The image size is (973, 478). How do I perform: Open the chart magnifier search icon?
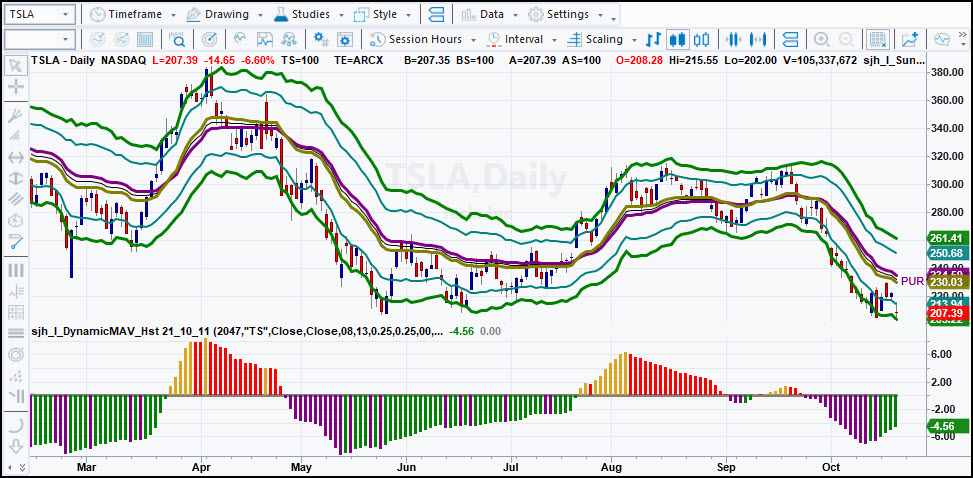click(177, 39)
